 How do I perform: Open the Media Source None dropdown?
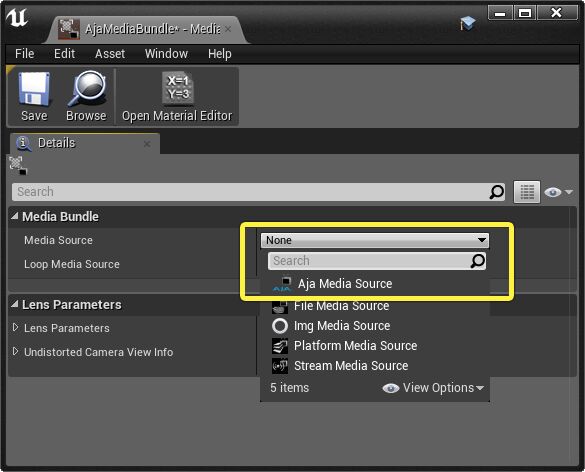pos(375,240)
